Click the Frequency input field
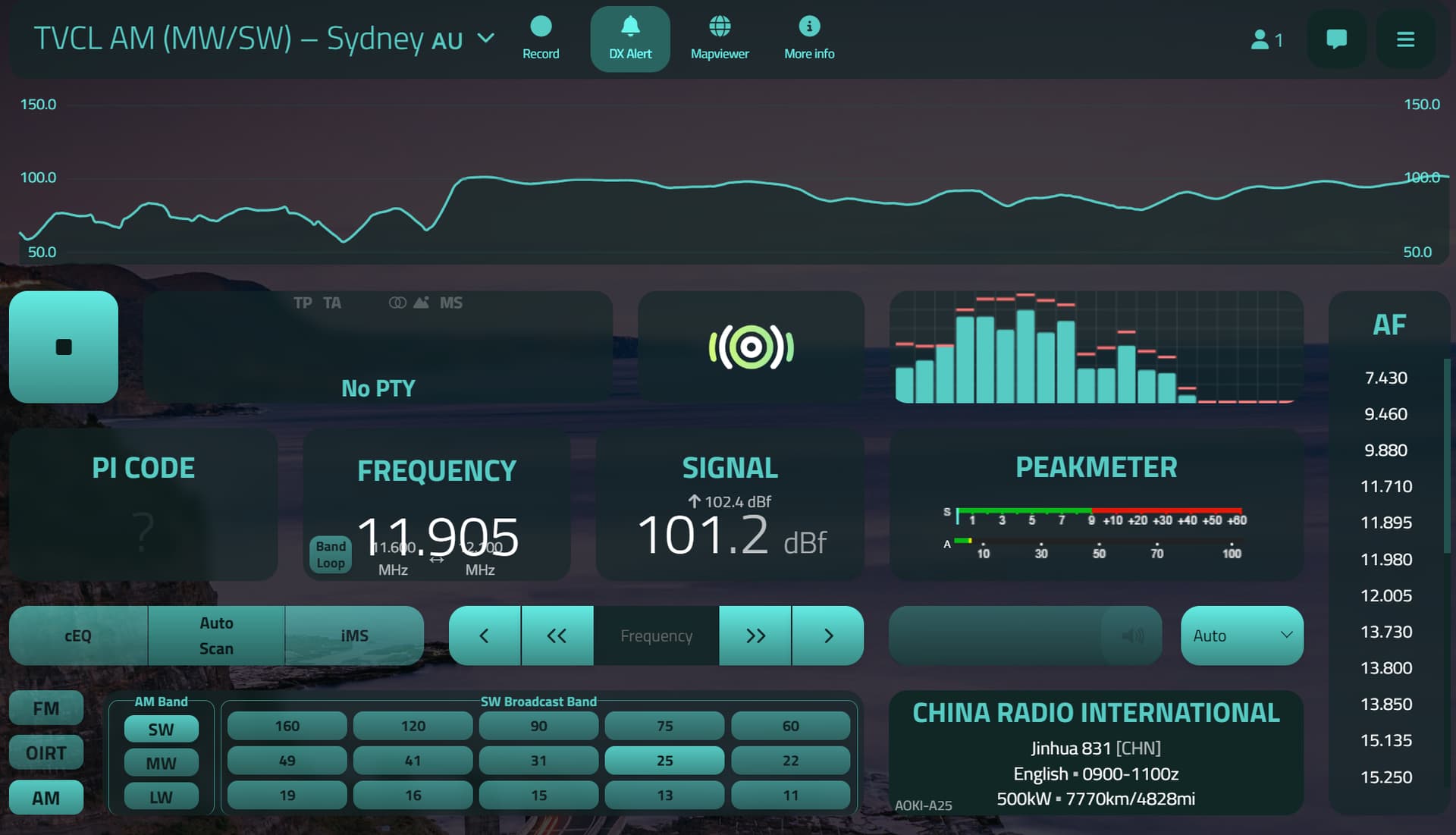The width and height of the screenshot is (1456, 835). click(656, 636)
